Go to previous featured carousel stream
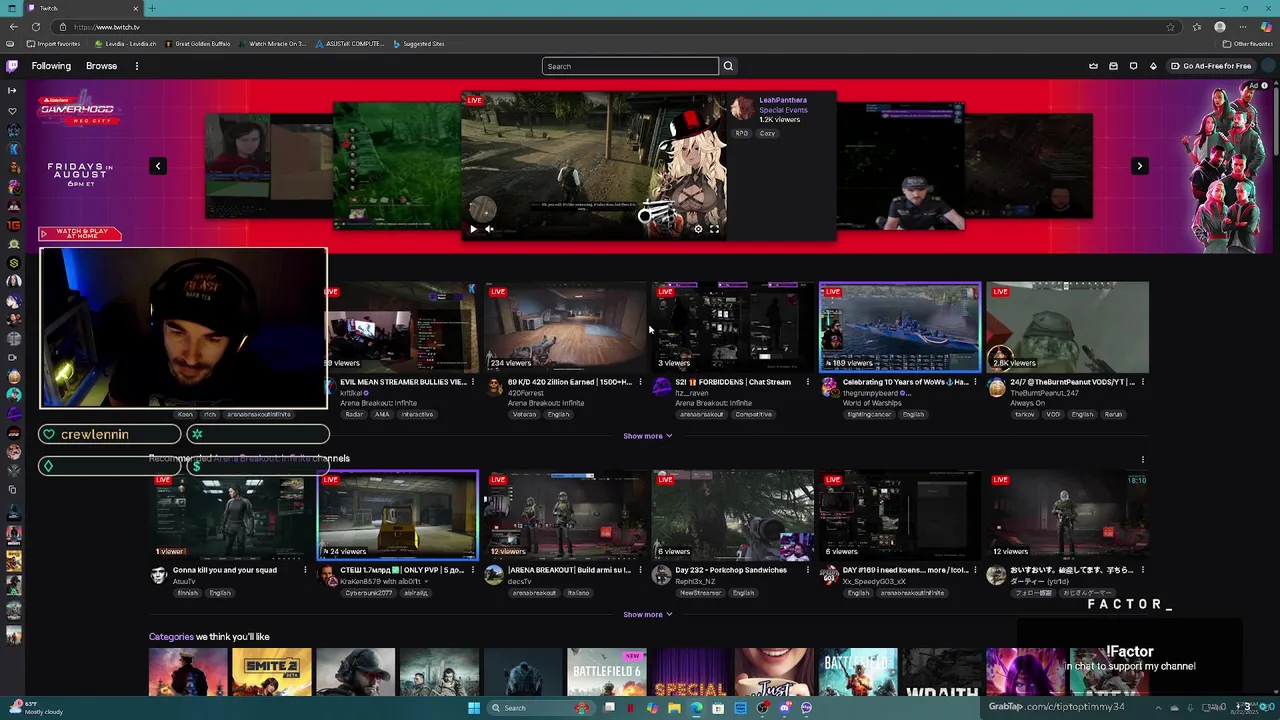This screenshot has height=720, width=1280. tap(158, 166)
